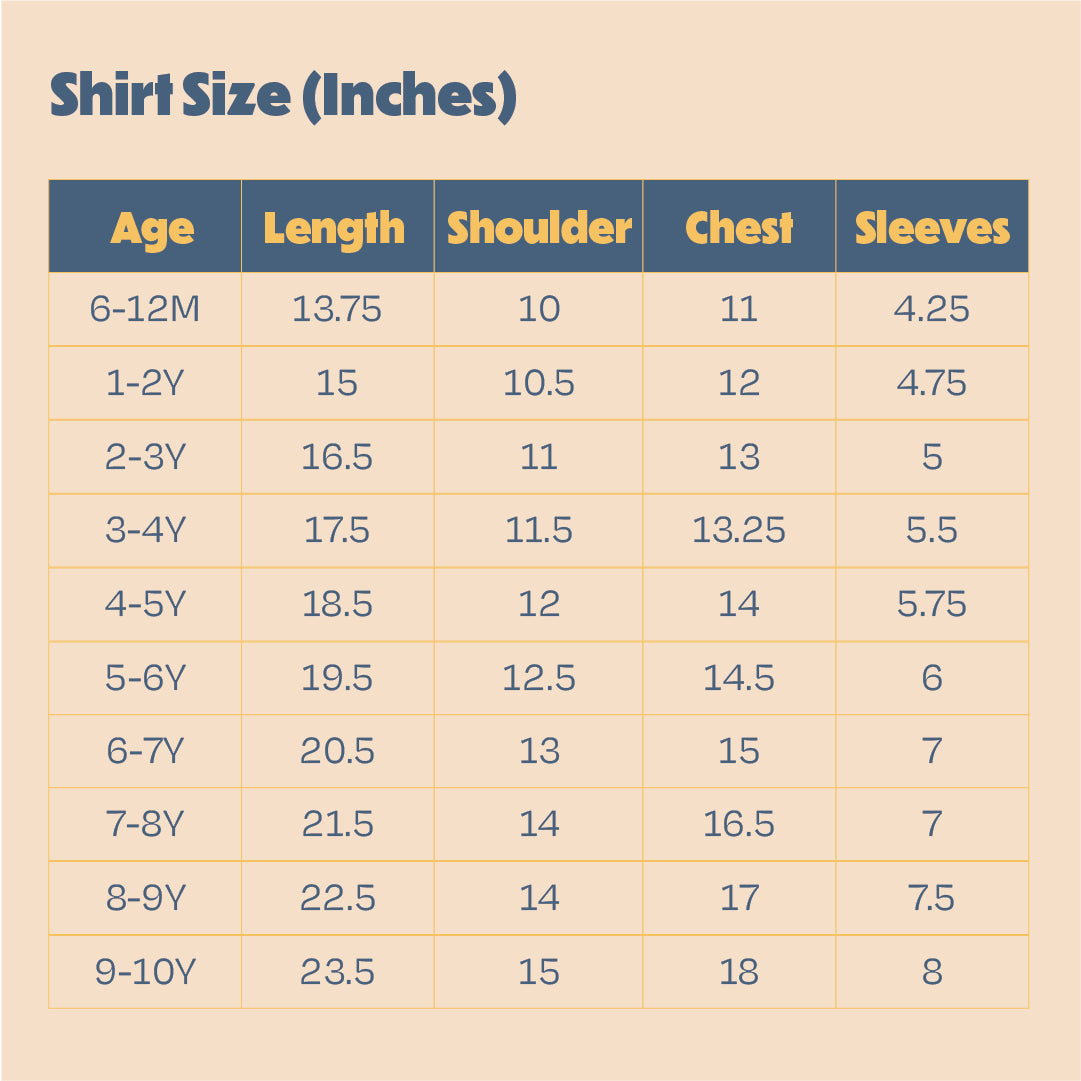Select the 13.75 length value

[337, 309]
